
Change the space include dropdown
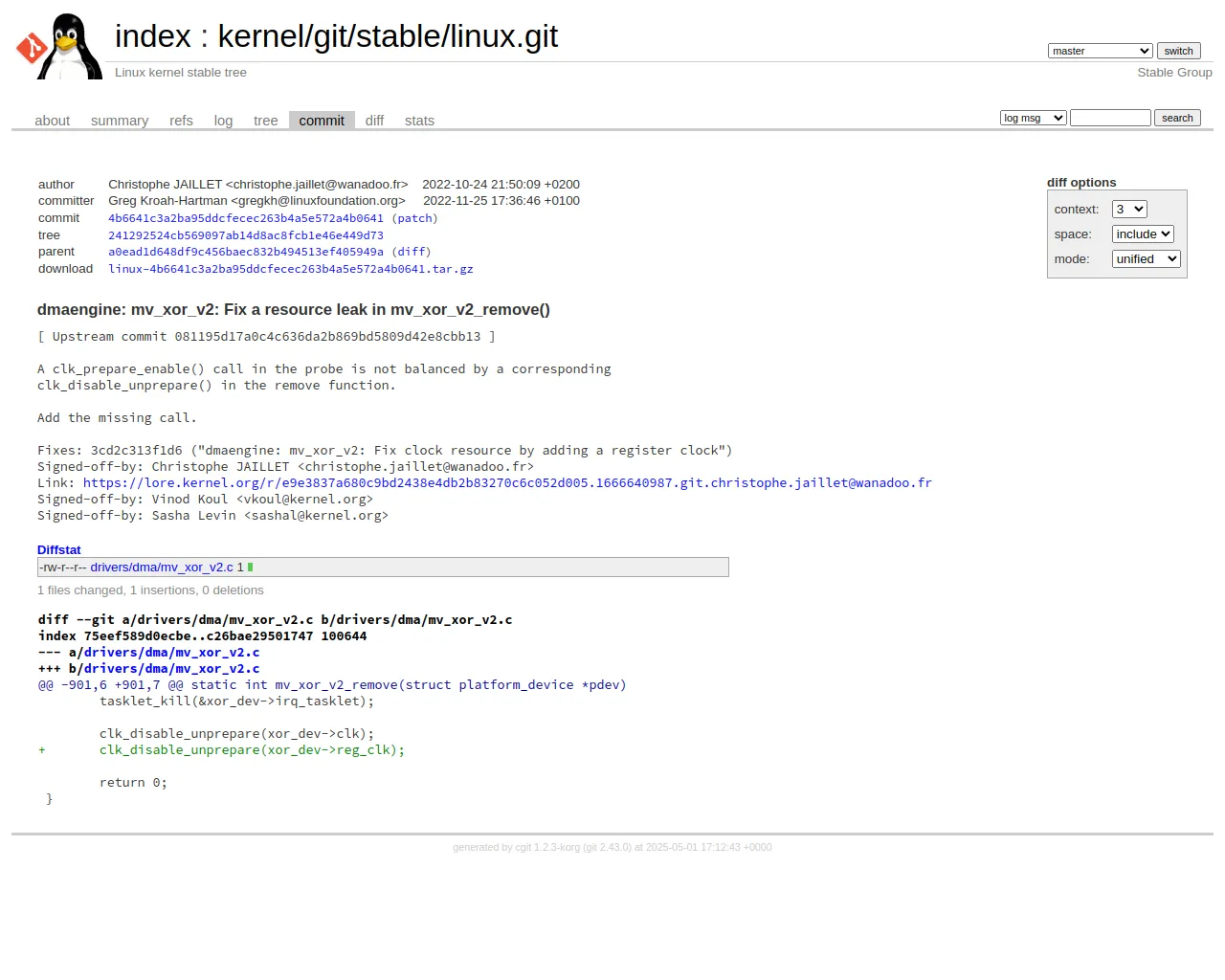(x=1143, y=234)
